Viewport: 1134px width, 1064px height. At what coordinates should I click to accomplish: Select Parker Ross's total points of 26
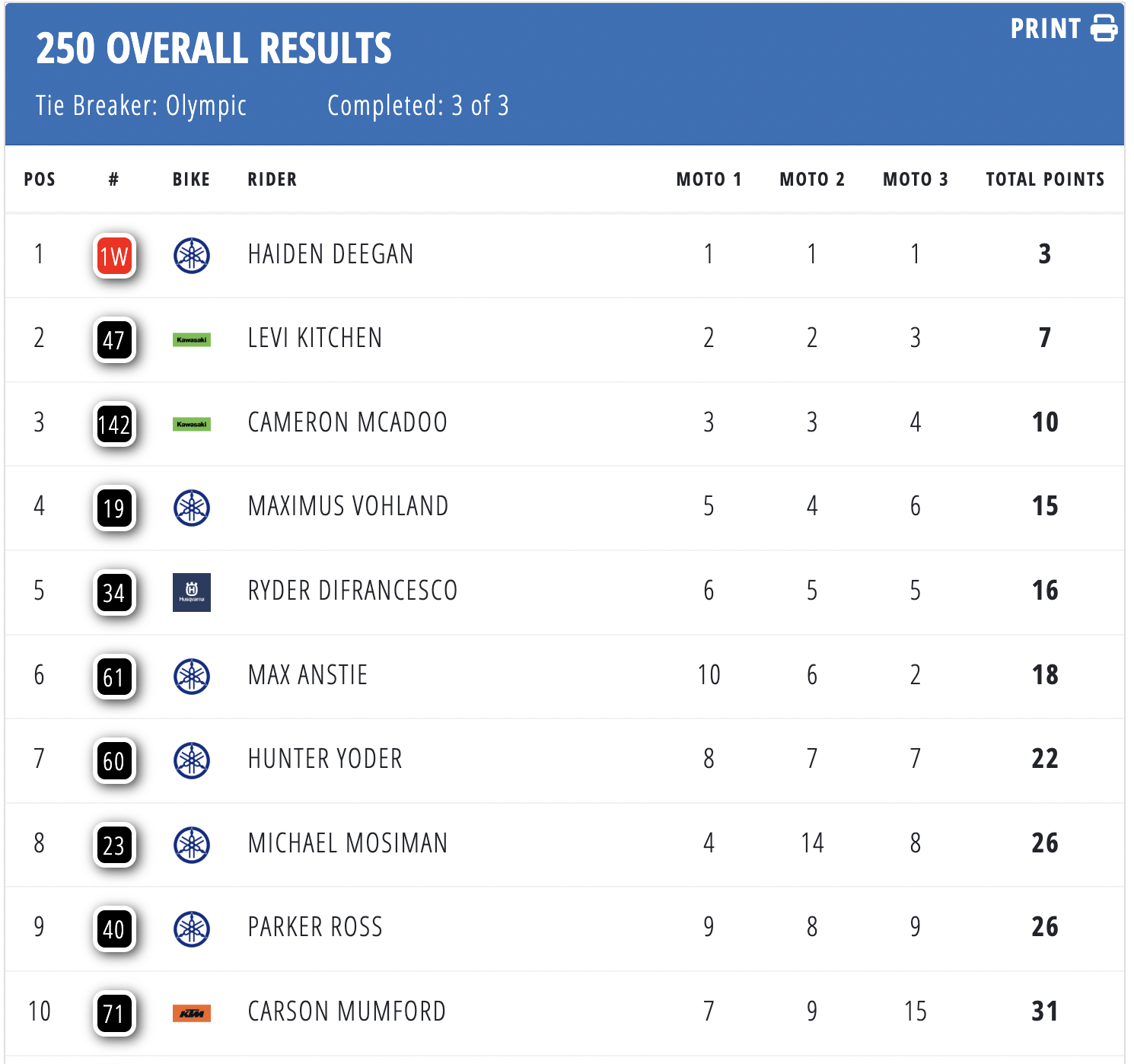(1045, 927)
